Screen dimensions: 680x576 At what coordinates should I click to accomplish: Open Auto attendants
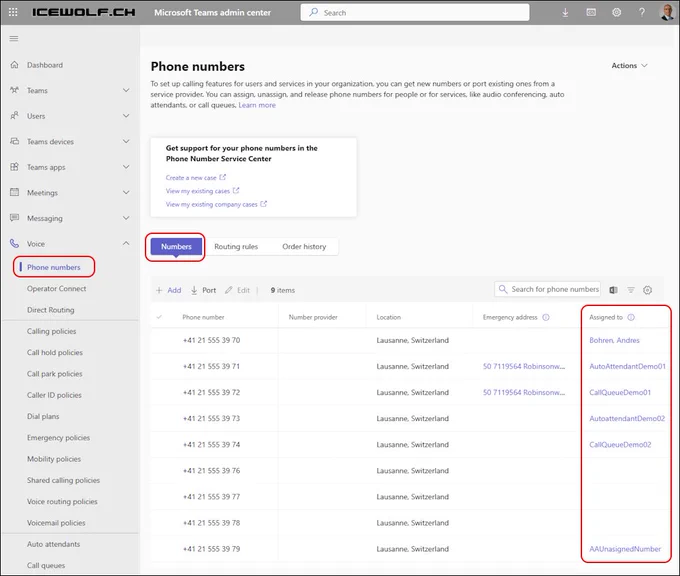click(53, 544)
